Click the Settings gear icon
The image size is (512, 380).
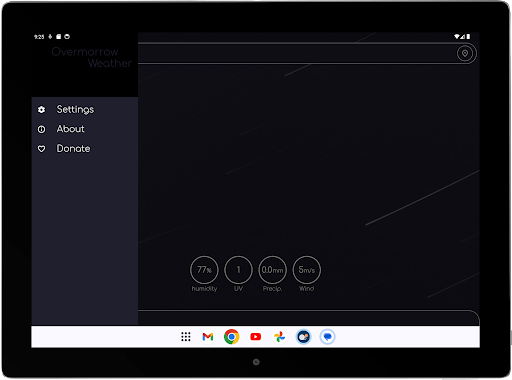41,110
